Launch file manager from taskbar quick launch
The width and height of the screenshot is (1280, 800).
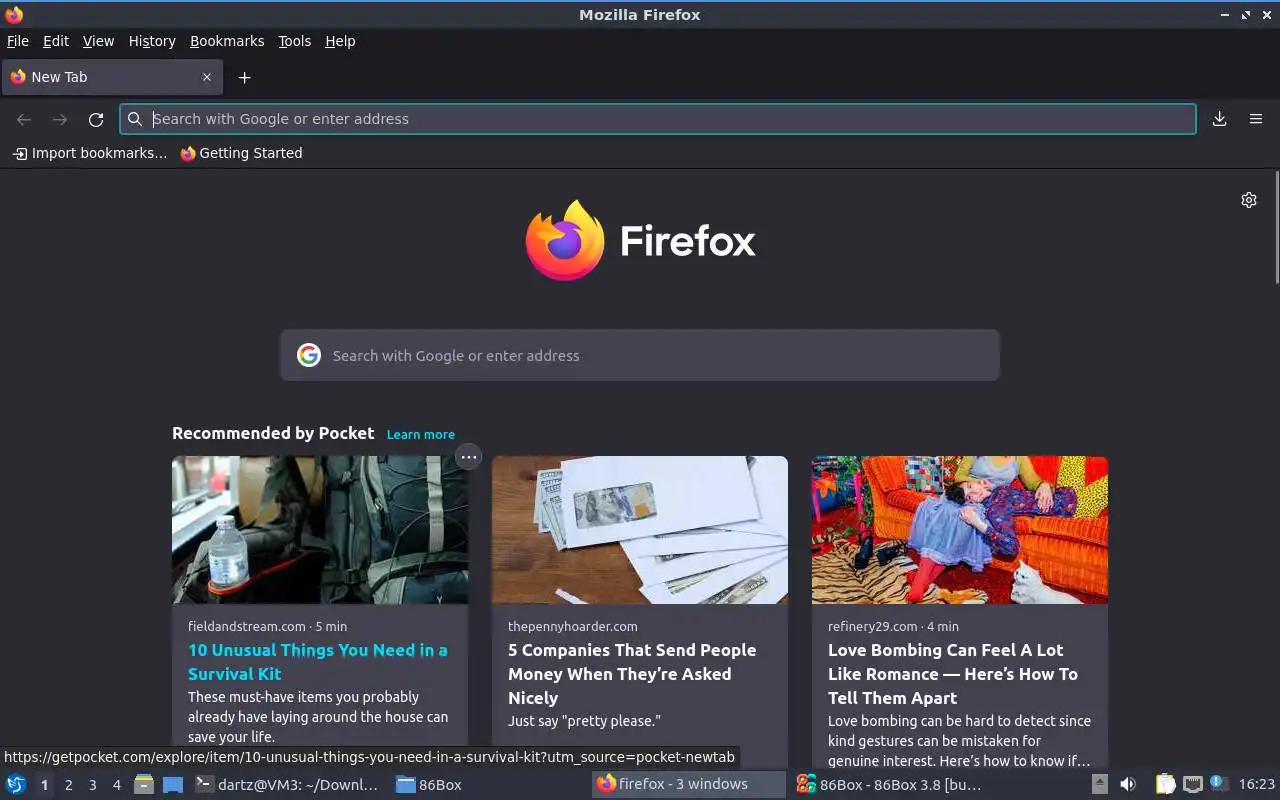(144, 785)
